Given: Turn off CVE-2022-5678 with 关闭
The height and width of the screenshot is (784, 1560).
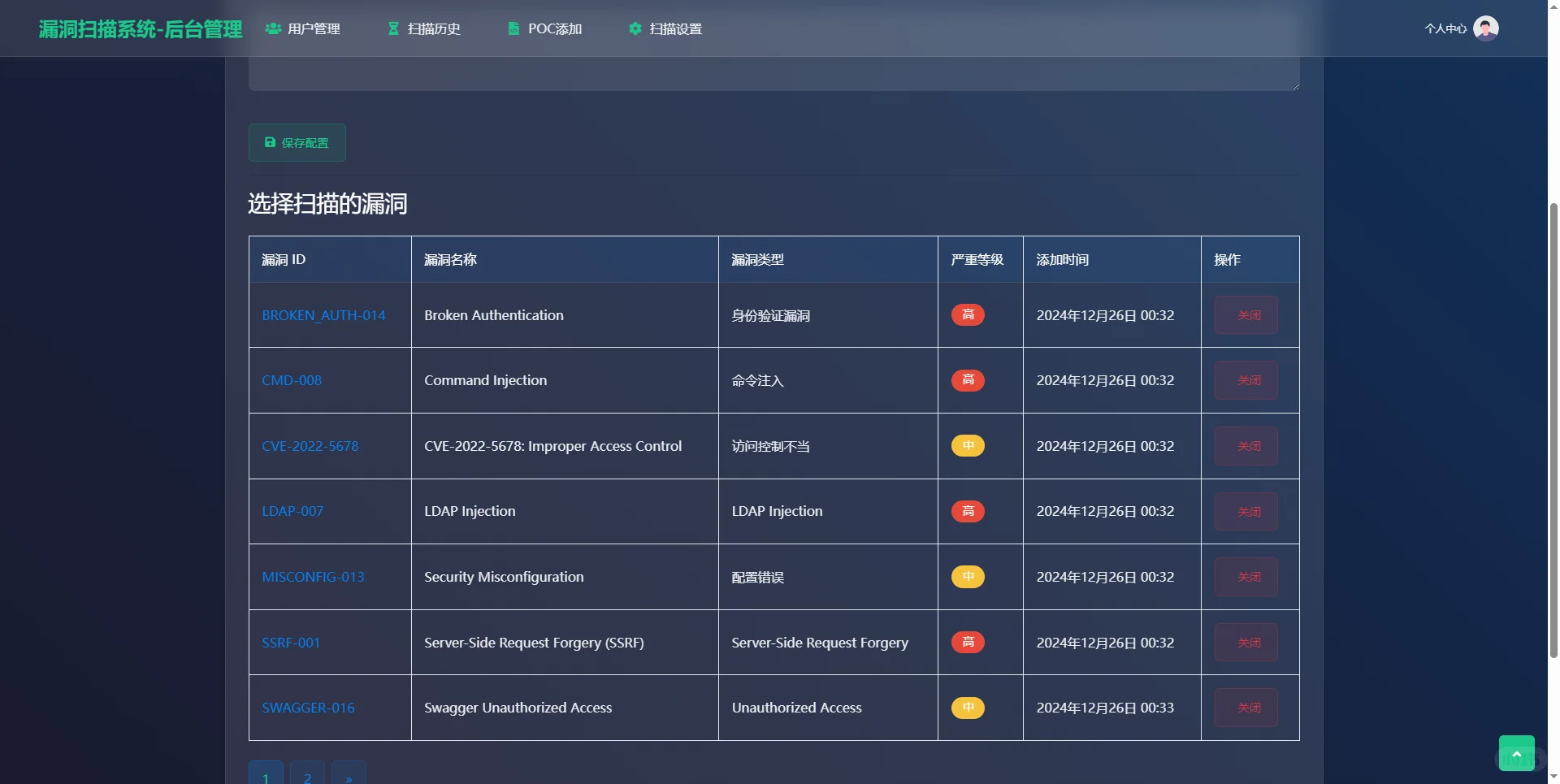Looking at the screenshot, I should (x=1246, y=446).
